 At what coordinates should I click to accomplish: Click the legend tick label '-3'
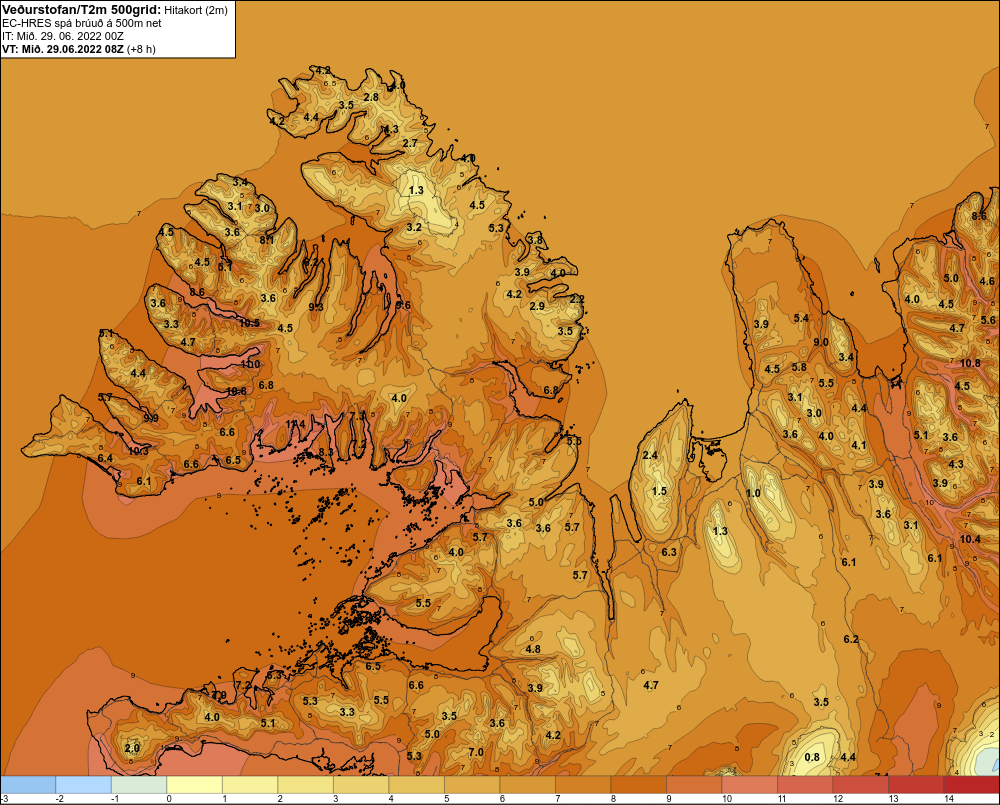[5, 799]
